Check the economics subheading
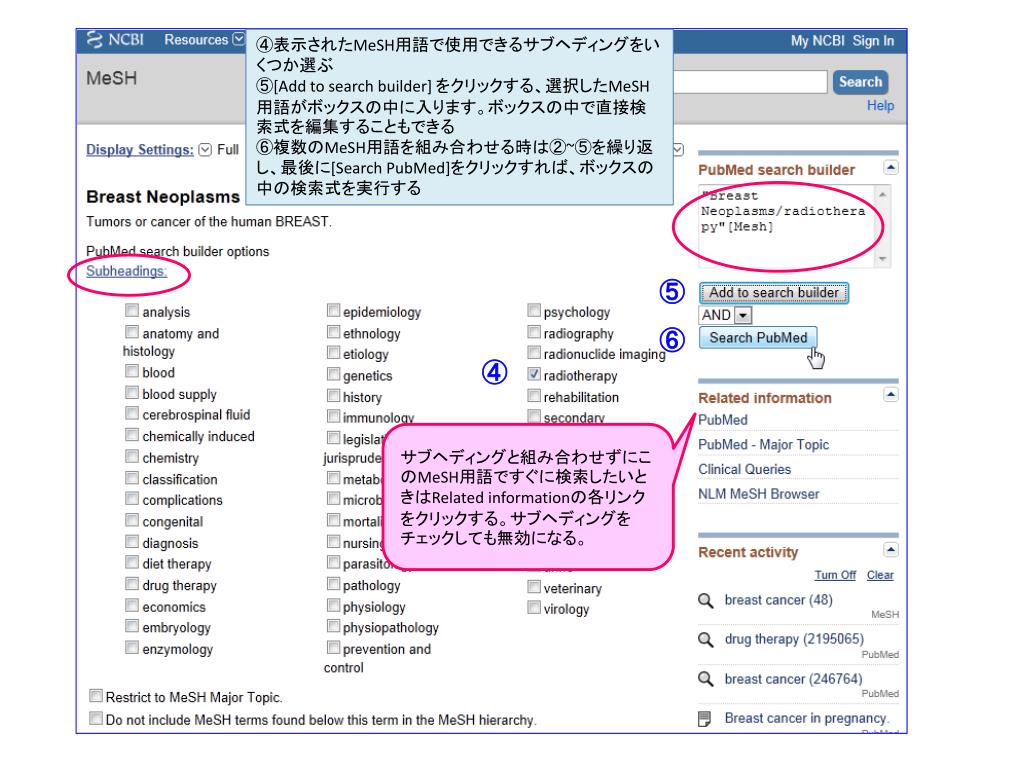 coord(132,605)
